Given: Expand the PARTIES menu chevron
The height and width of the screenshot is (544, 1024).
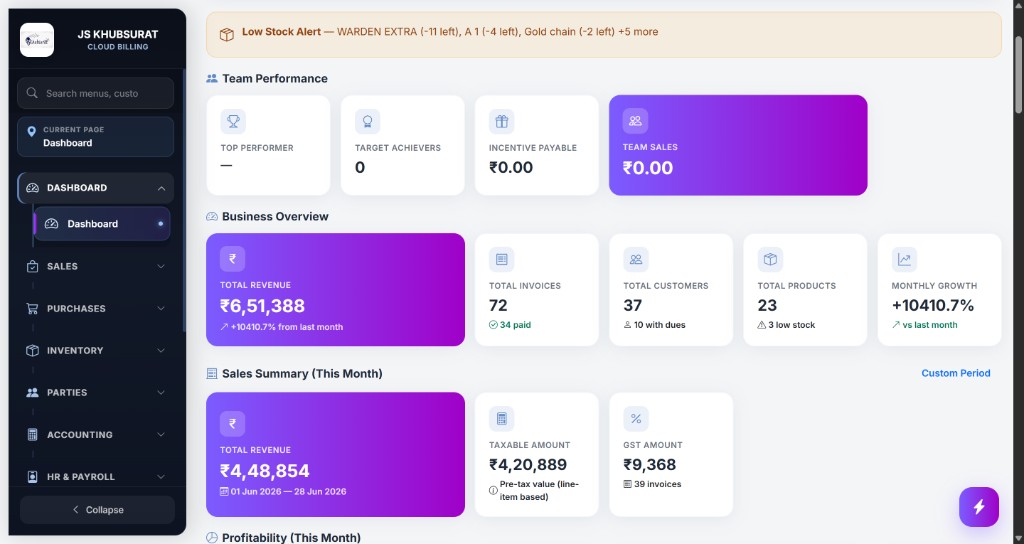Looking at the screenshot, I should coord(161,392).
